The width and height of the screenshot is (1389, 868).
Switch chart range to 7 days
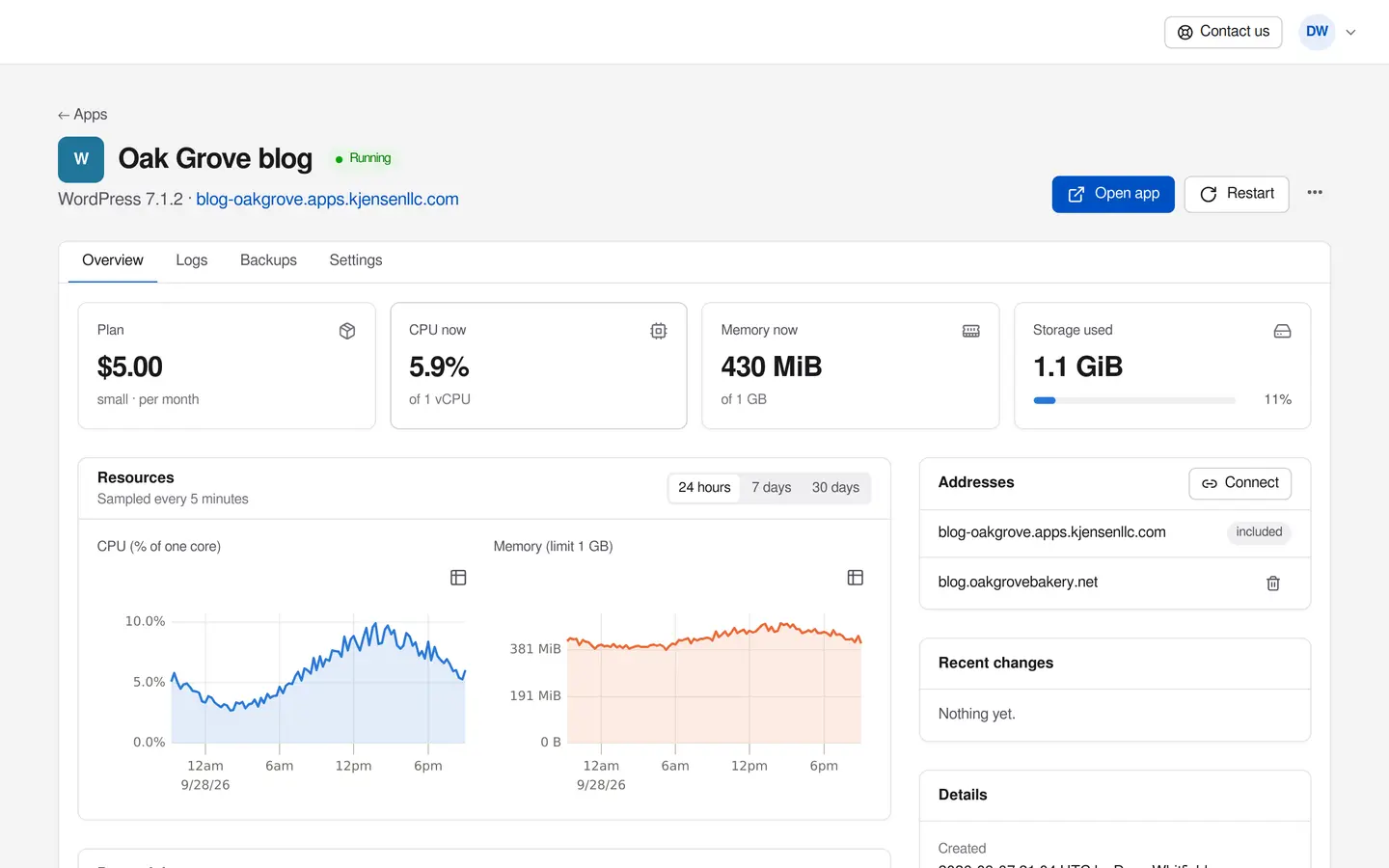tap(772, 488)
